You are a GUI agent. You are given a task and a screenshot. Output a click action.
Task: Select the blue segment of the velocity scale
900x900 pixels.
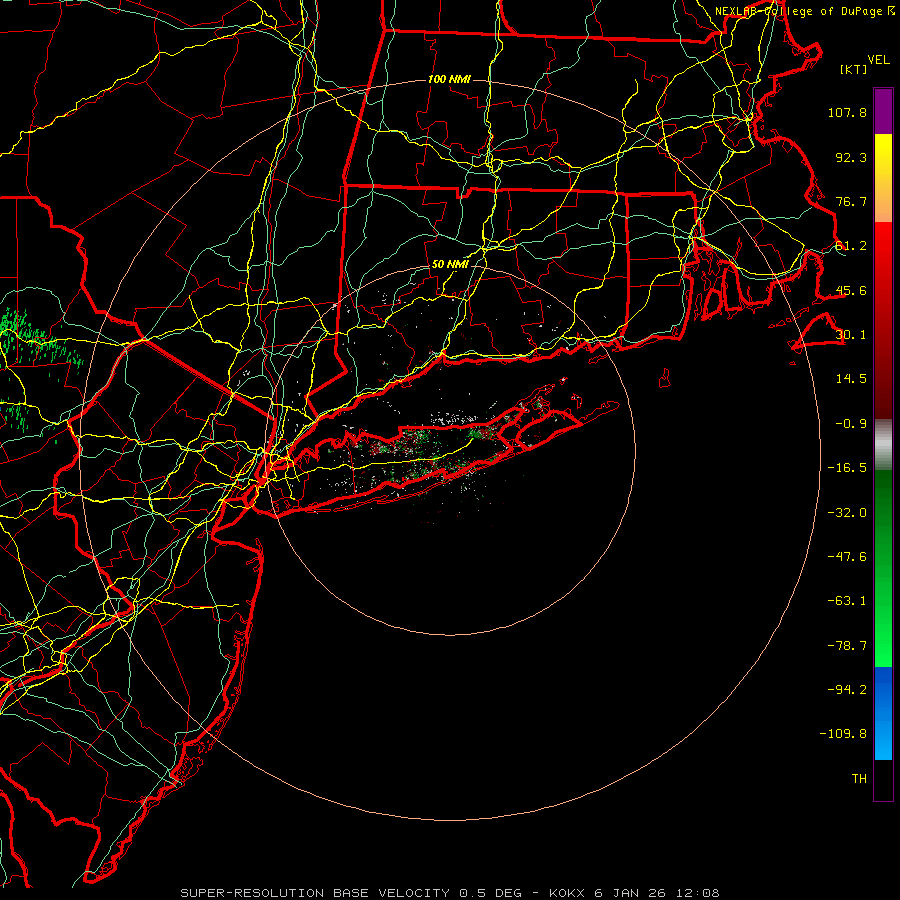(883, 713)
